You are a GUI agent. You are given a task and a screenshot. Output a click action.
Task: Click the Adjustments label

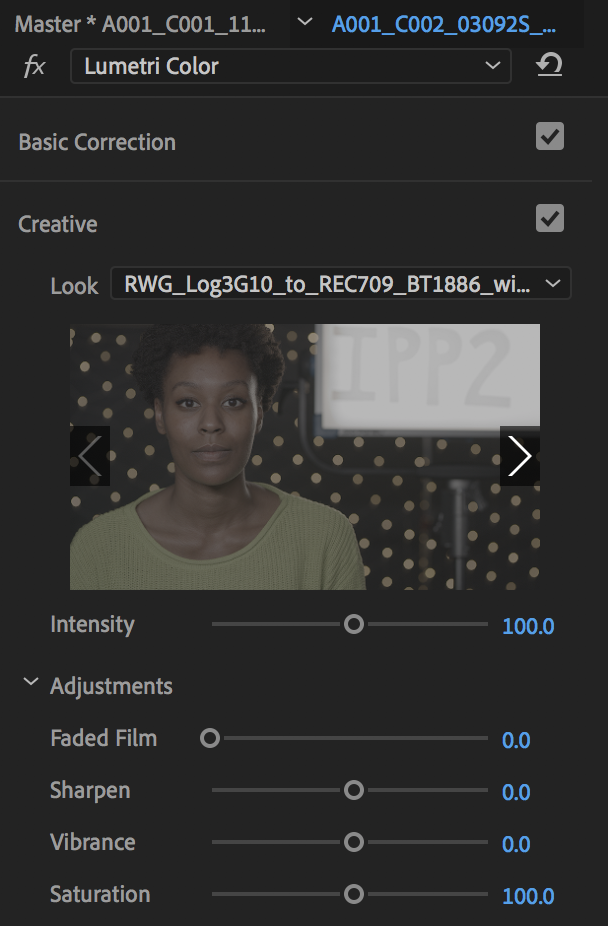point(112,686)
